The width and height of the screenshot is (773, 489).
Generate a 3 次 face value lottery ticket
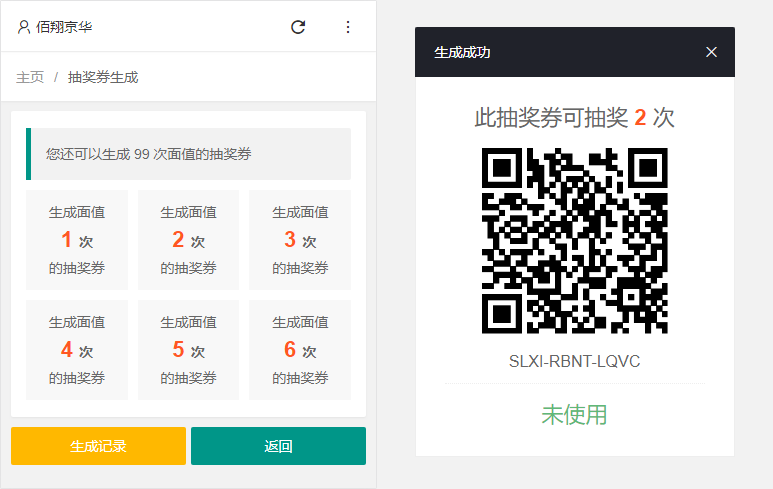(x=300, y=240)
